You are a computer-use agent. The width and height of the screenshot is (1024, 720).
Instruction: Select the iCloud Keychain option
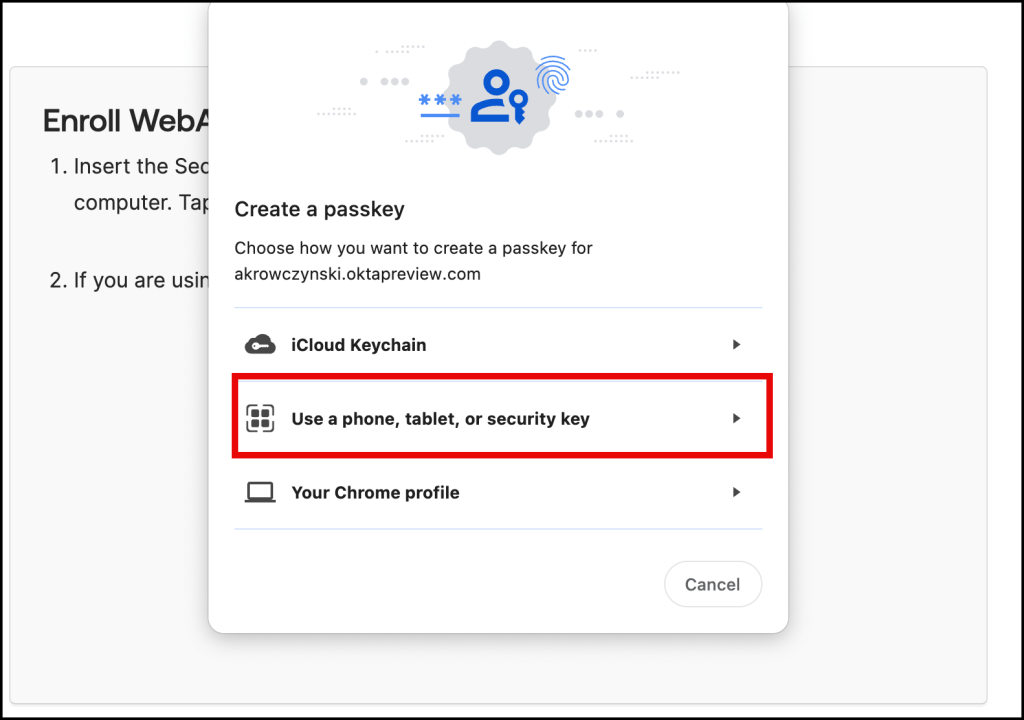pyautogui.click(x=358, y=345)
